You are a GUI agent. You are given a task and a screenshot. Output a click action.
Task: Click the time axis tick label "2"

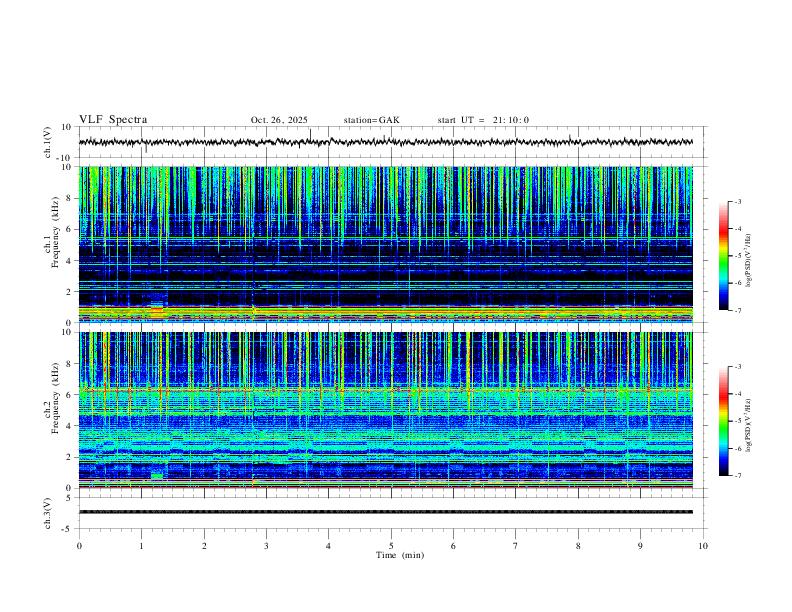[204, 546]
